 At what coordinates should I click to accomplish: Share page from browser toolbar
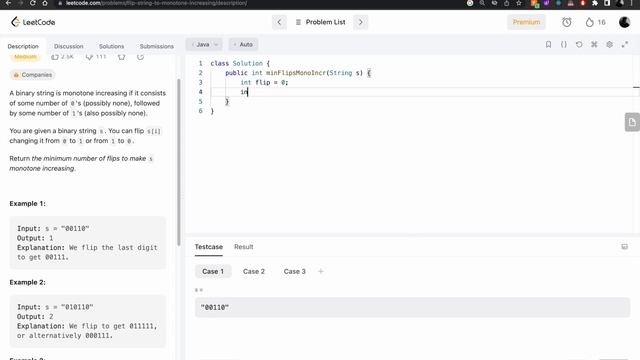click(x=507, y=3)
